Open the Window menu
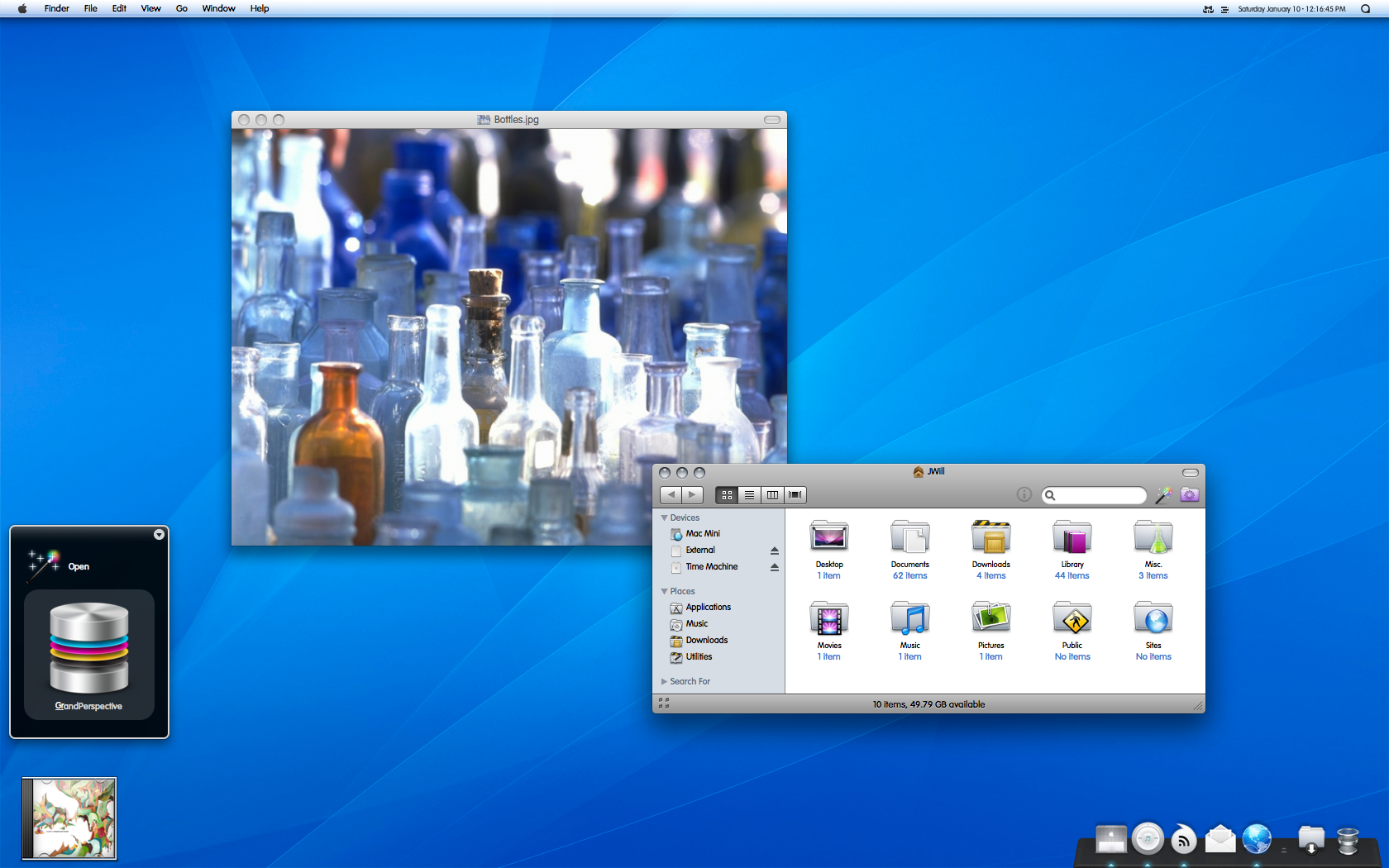1389x868 pixels. coord(218,8)
